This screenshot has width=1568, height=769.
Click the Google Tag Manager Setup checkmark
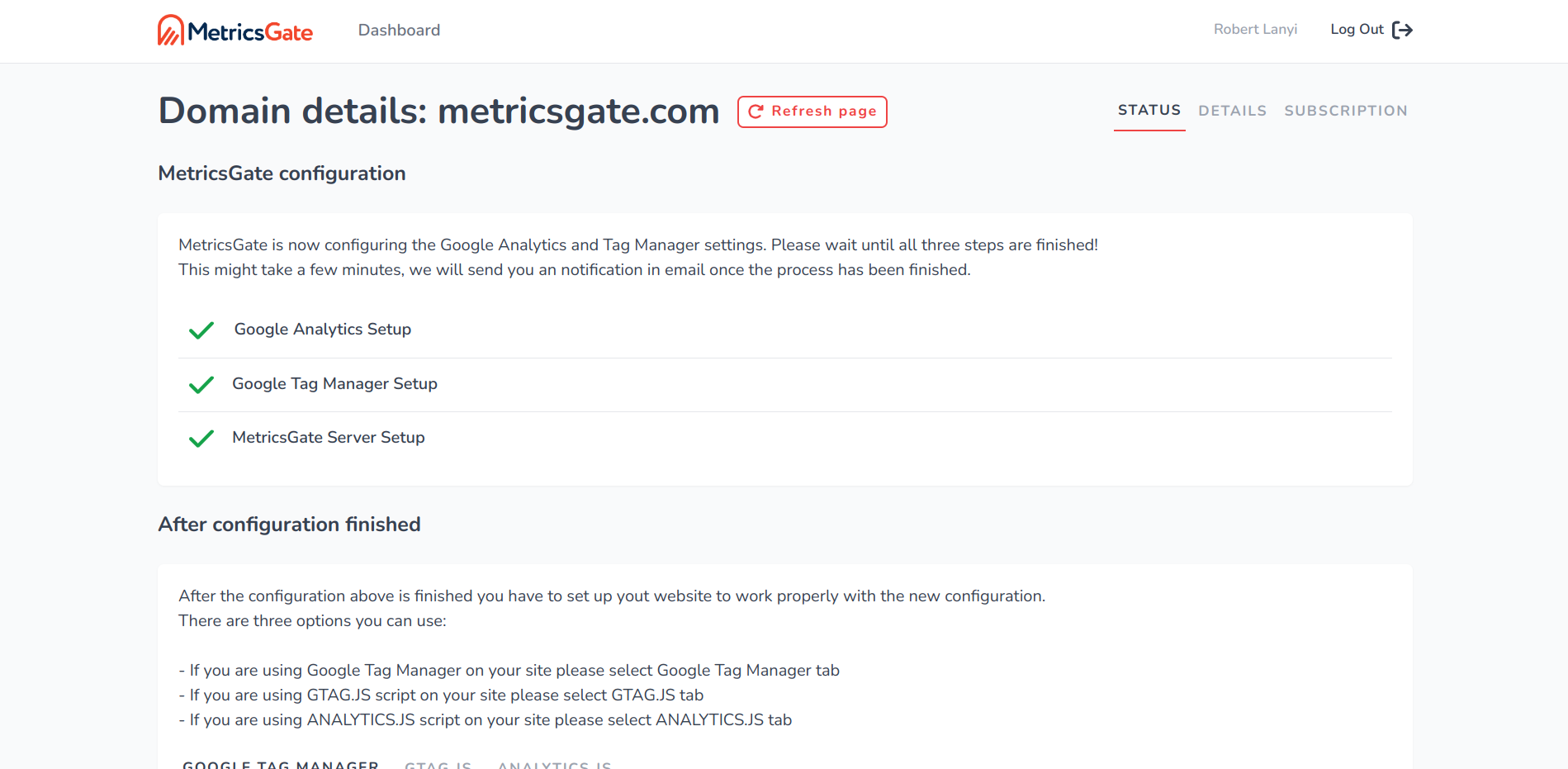point(201,385)
